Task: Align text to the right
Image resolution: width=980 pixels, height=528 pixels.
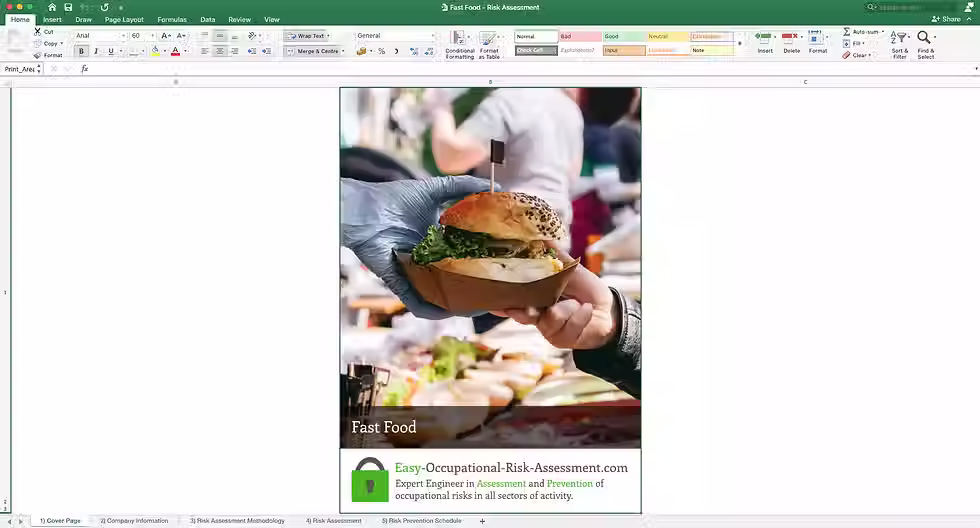Action: [x=234, y=51]
